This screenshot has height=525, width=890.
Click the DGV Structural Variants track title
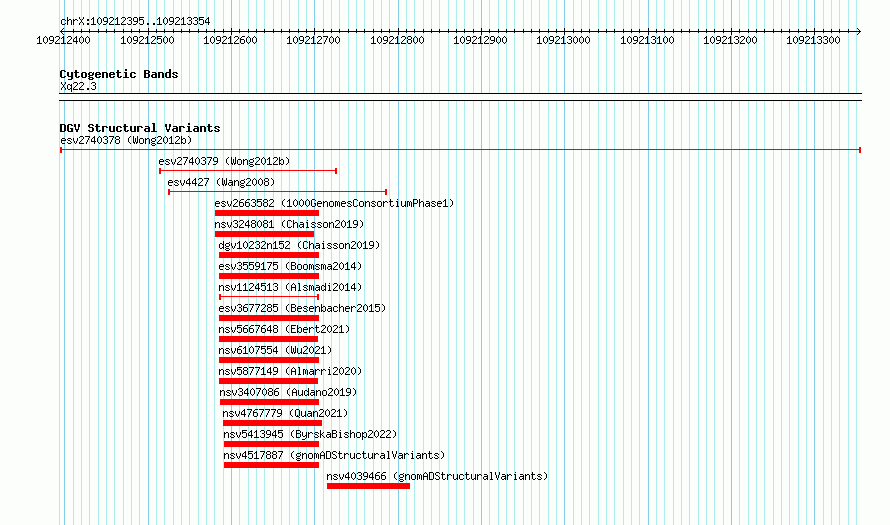pos(140,128)
